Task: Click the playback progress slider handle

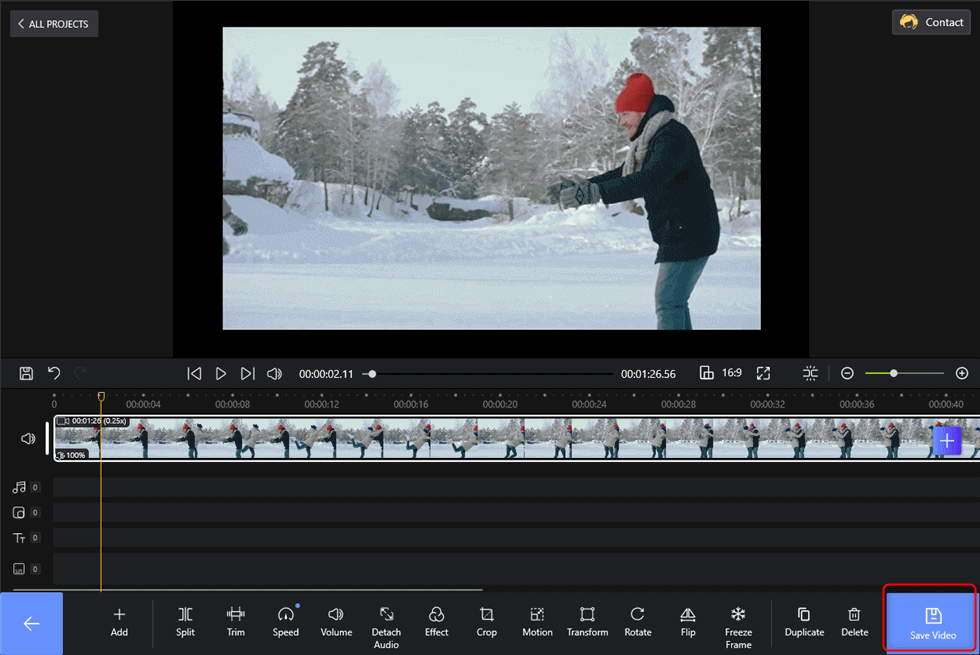Action: [x=372, y=374]
